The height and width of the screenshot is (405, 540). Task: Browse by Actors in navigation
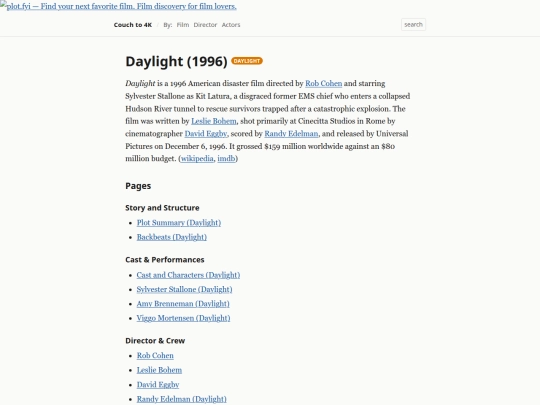point(231,25)
